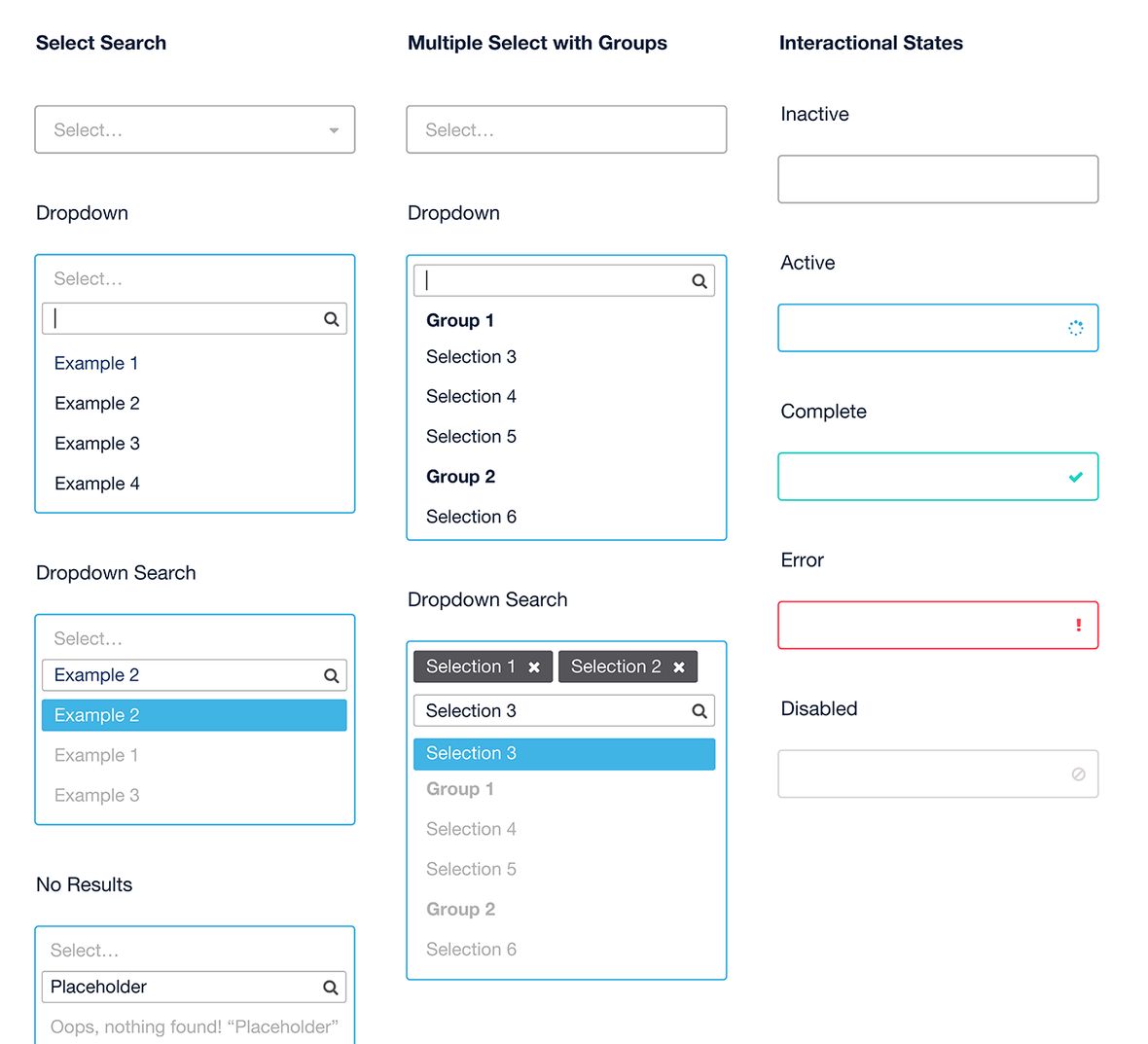This screenshot has height=1044, width=1148.
Task: Click the red exclamation error icon
Action: (x=1078, y=626)
